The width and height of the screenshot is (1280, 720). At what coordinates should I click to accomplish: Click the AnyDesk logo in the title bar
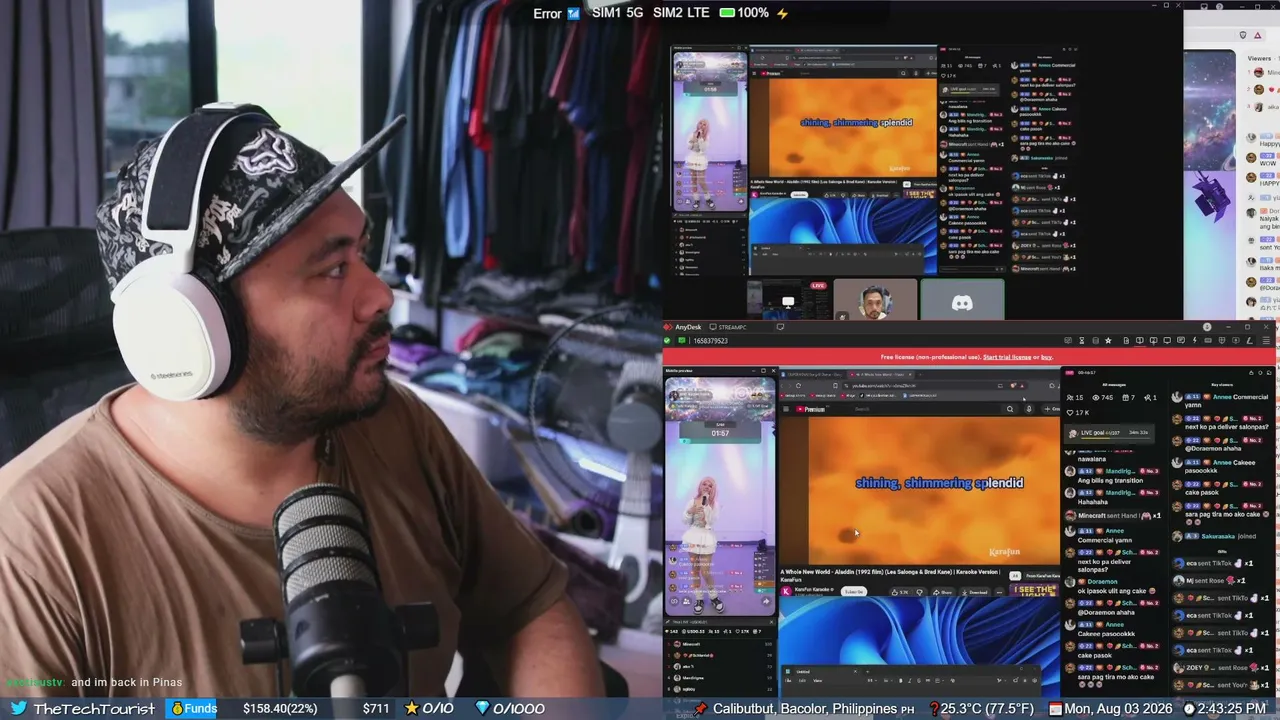[x=668, y=327]
